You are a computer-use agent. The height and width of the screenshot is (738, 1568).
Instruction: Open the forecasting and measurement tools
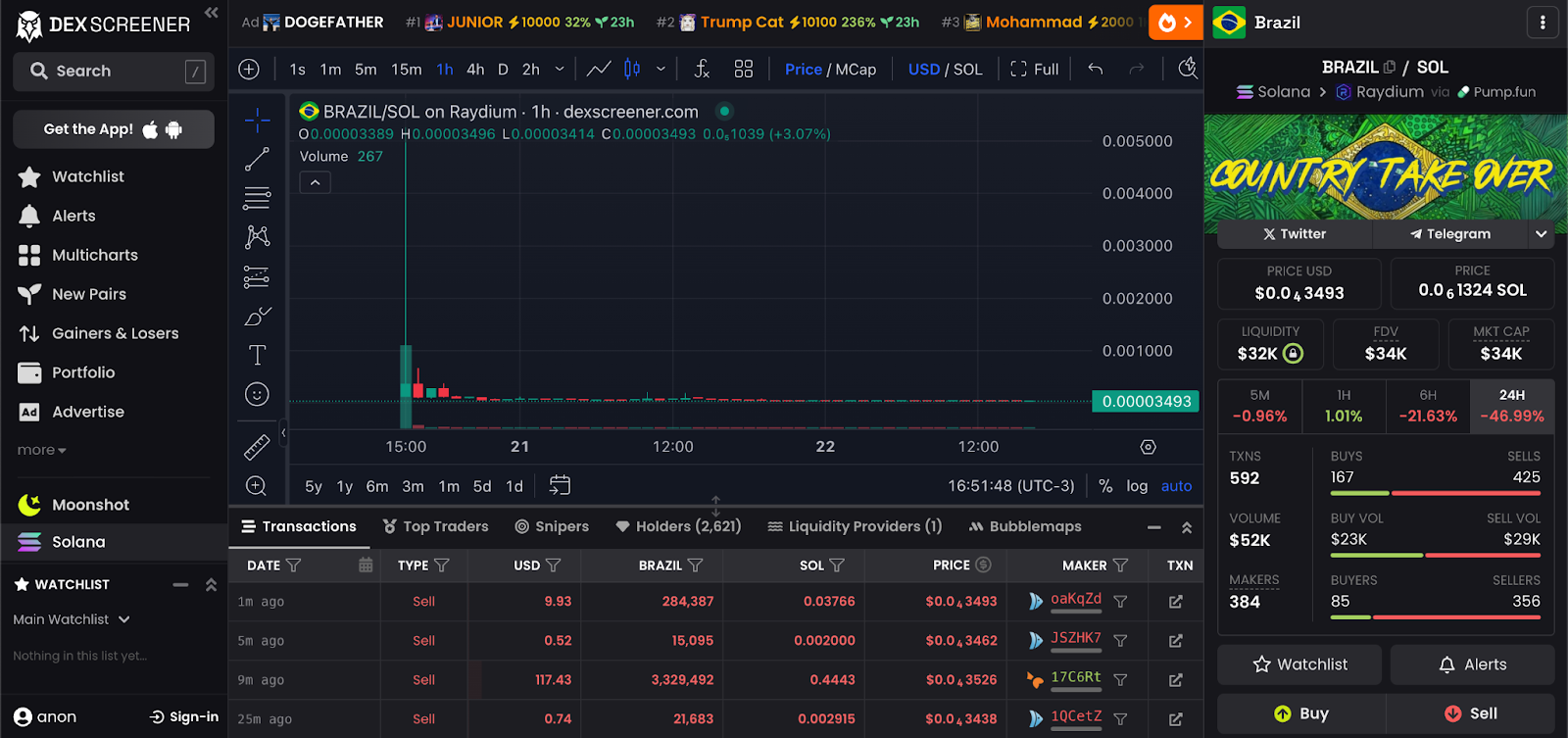pos(257,277)
